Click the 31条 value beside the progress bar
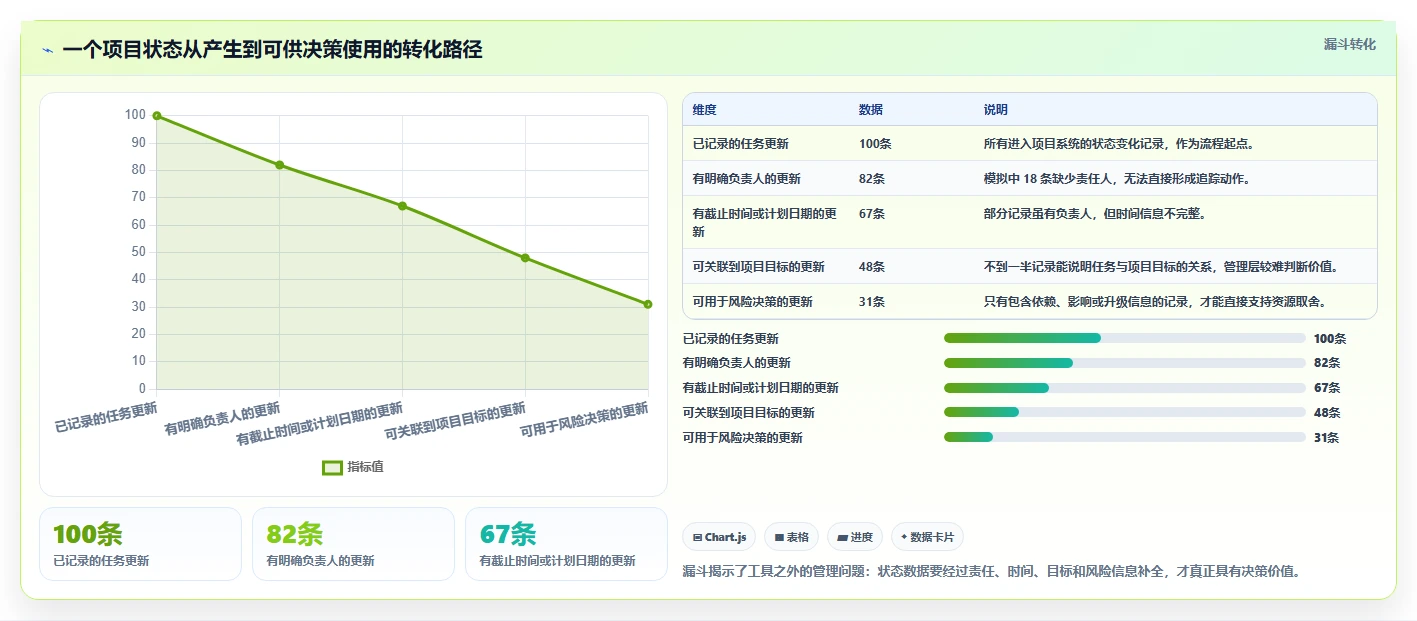 [x=1326, y=438]
